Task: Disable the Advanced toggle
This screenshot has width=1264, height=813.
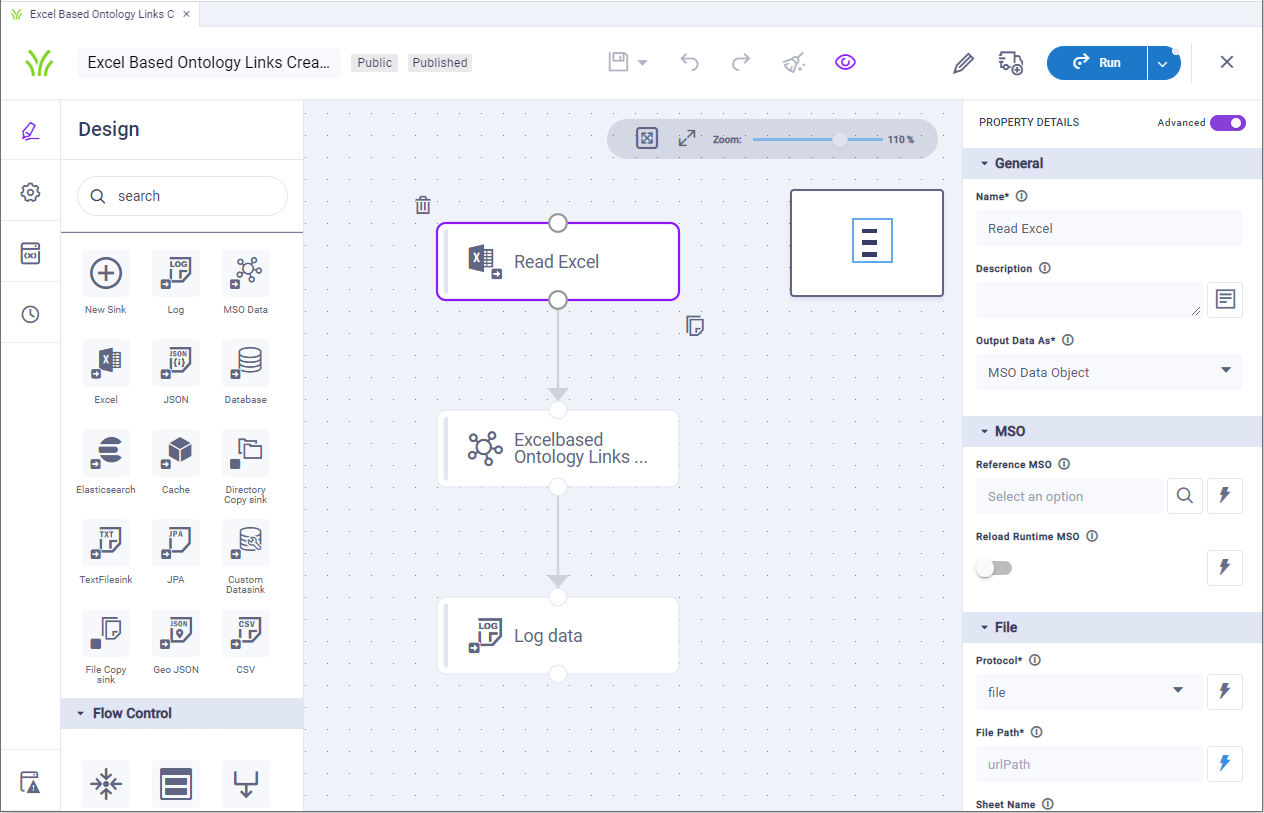Action: coord(1227,123)
